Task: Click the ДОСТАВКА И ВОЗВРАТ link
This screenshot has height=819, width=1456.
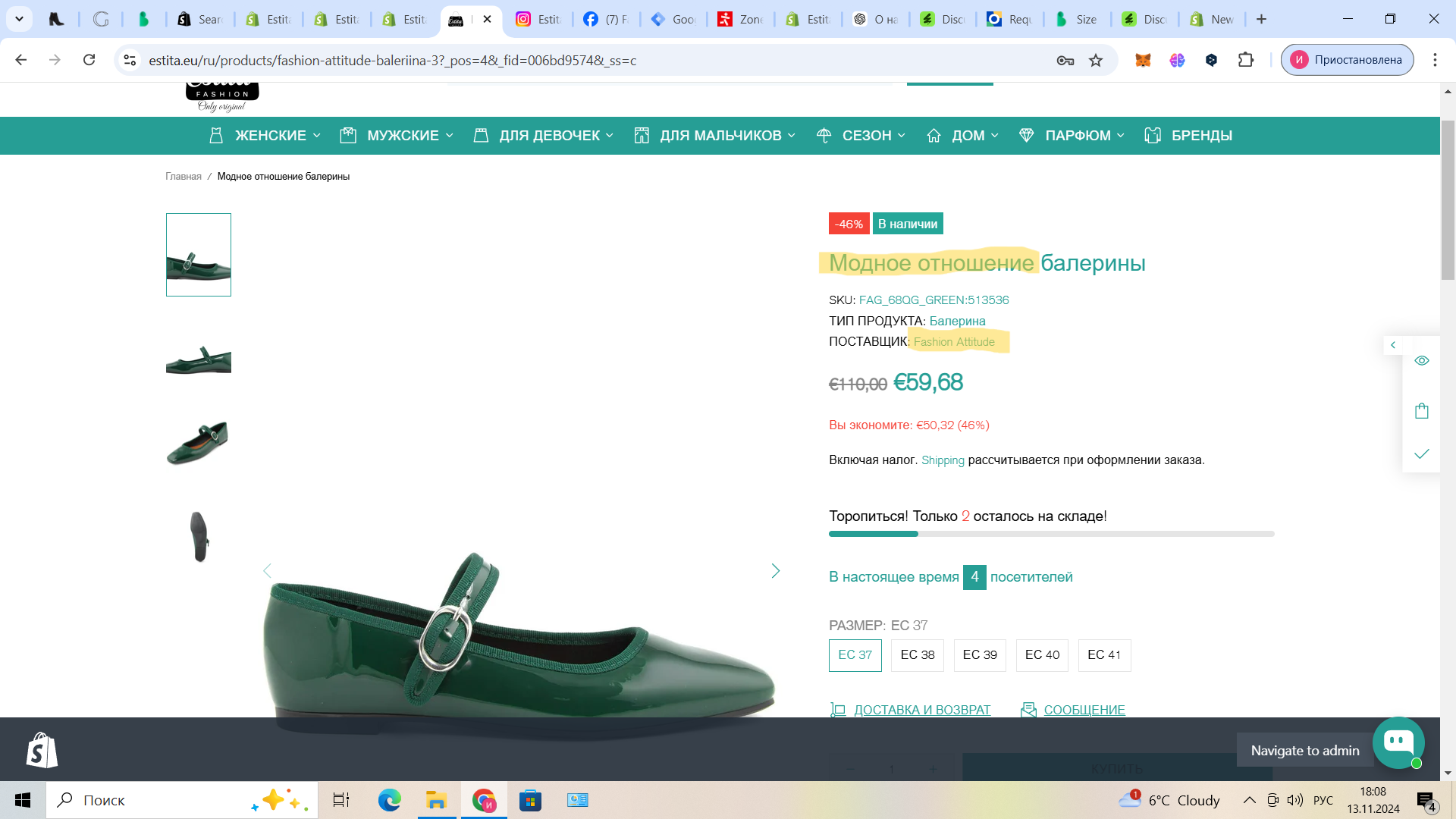Action: pyautogui.click(x=921, y=710)
